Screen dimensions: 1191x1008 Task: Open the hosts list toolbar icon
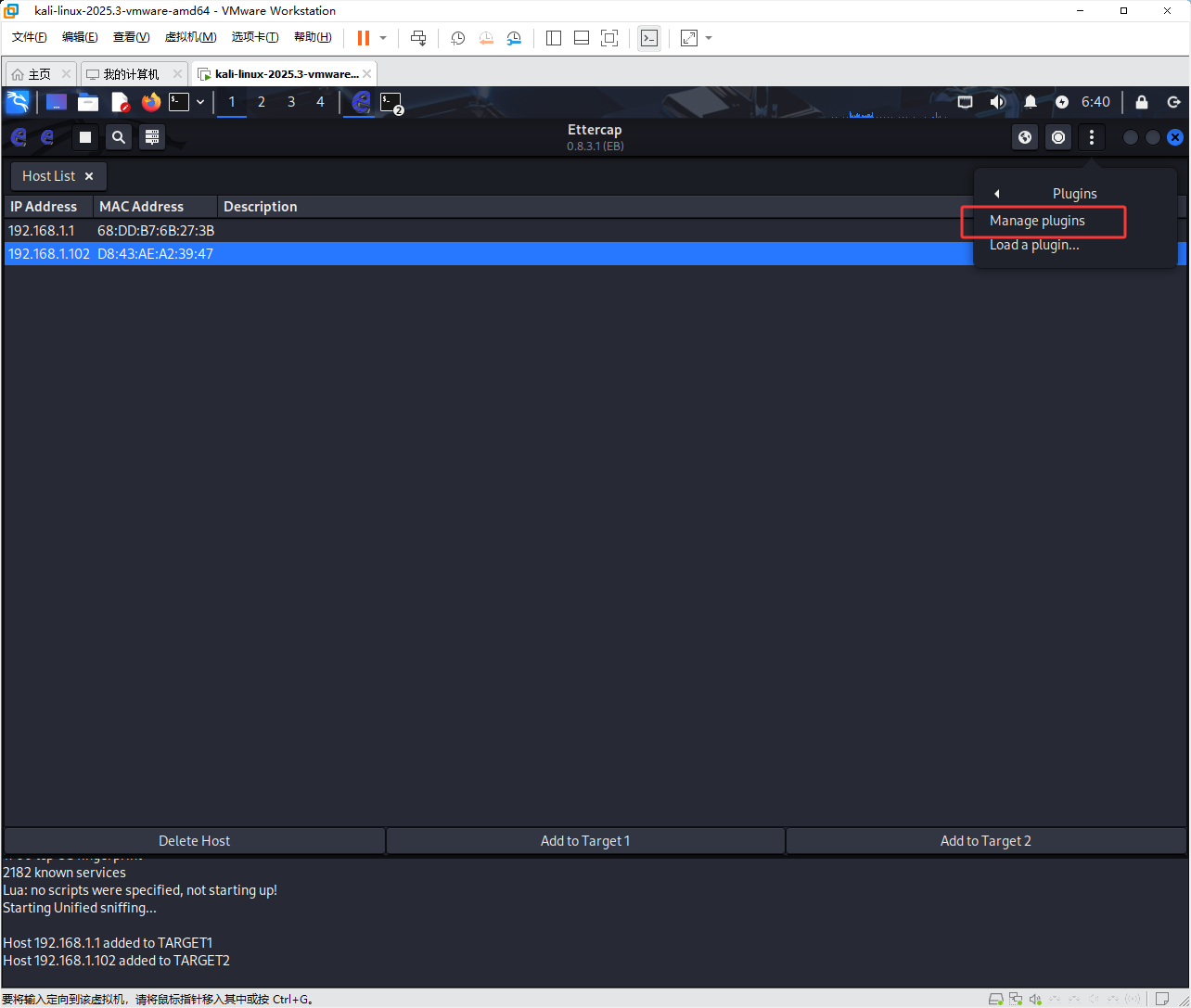pyautogui.click(x=153, y=137)
